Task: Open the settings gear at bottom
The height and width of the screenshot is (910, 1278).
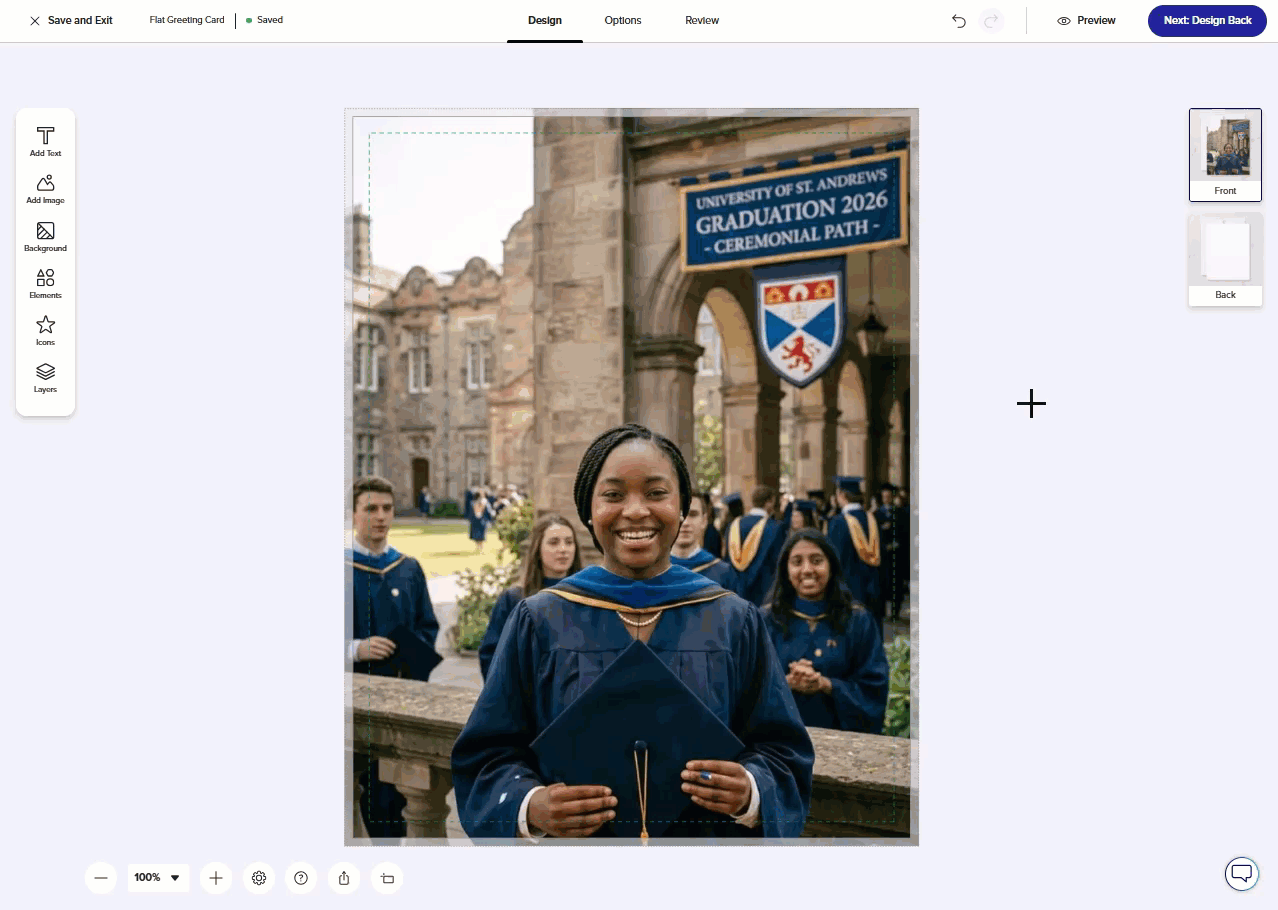Action: tap(259, 878)
